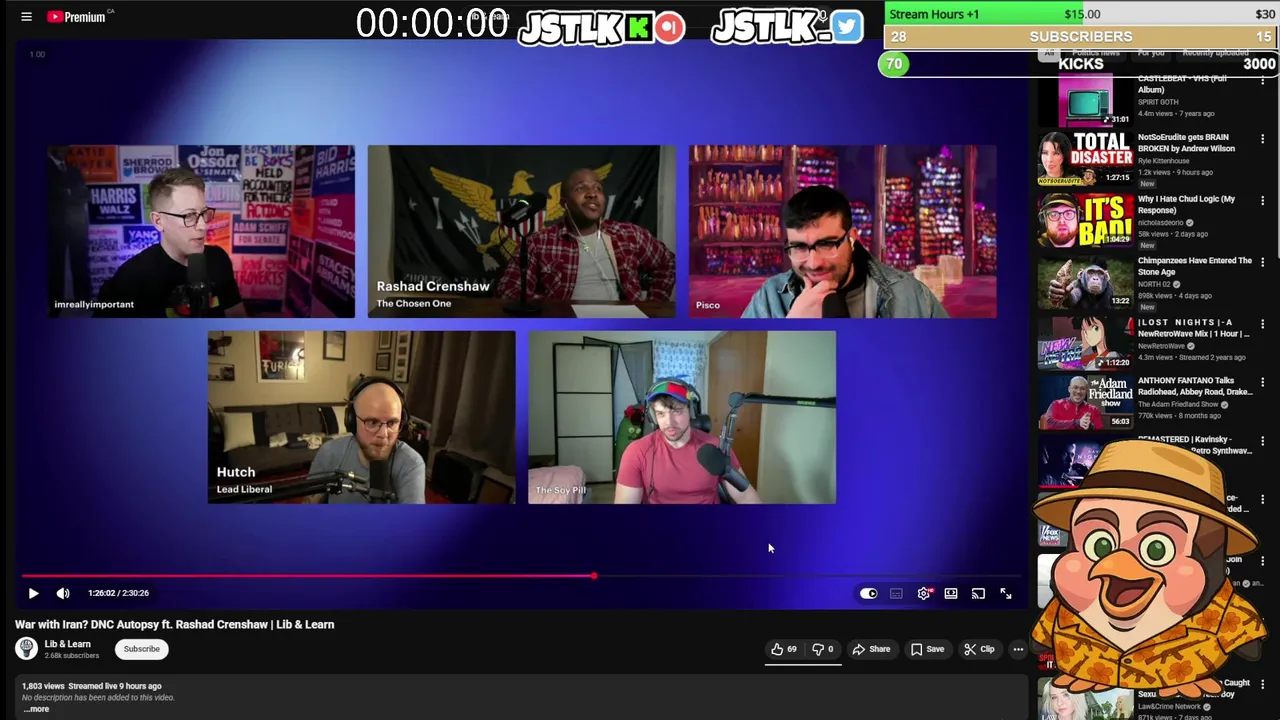Open the title Why I Hate Chud Logic

coord(1186,205)
